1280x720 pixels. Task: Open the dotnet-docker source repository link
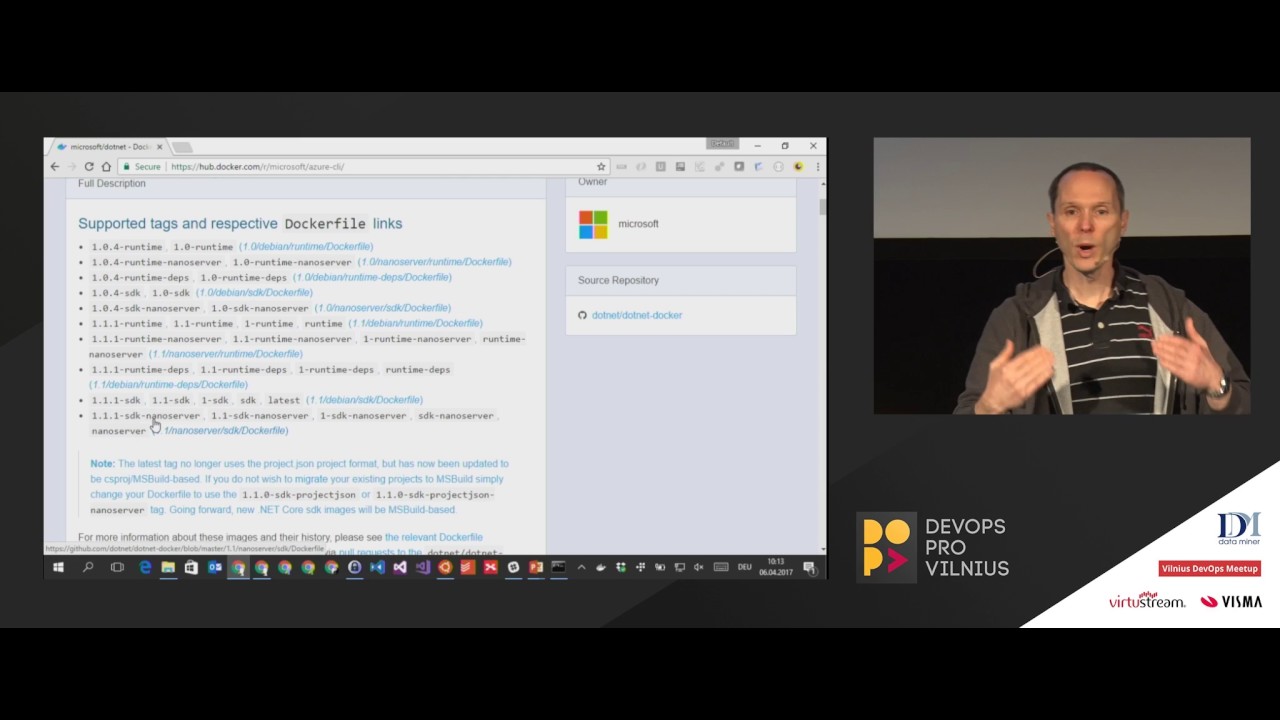[637, 315]
